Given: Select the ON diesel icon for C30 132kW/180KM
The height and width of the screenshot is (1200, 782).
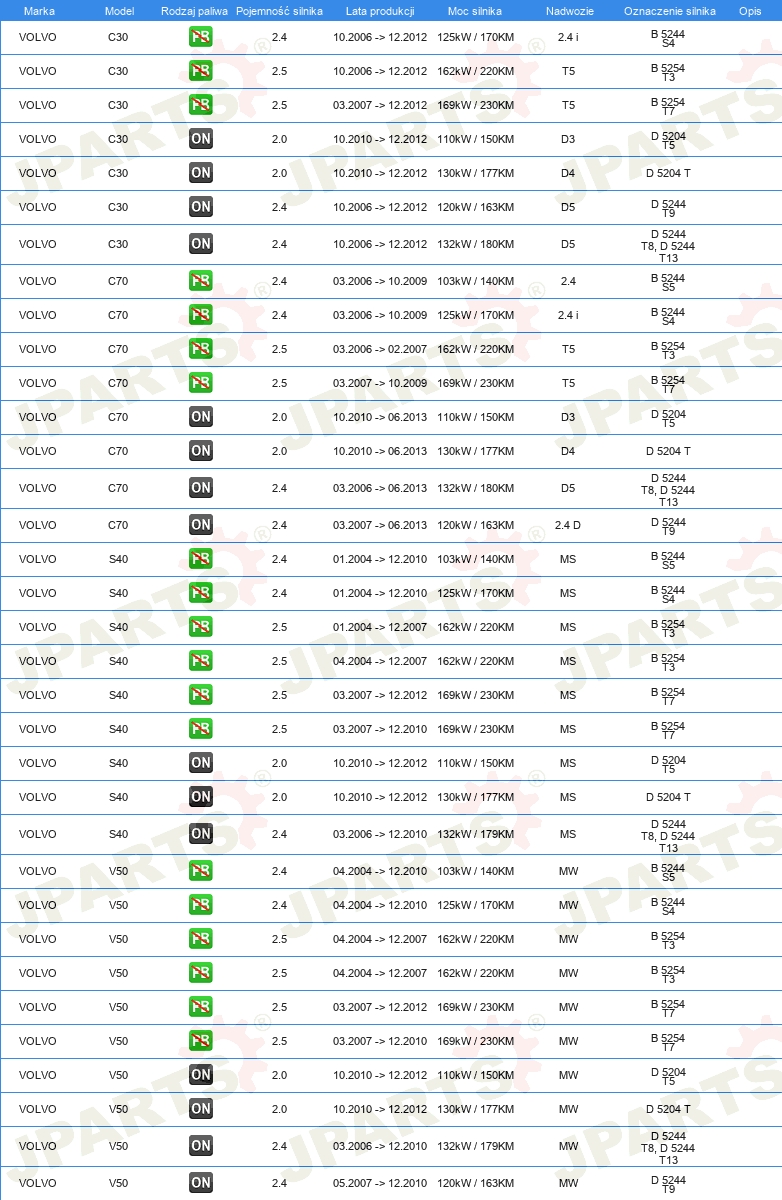Looking at the screenshot, I should click(201, 245).
